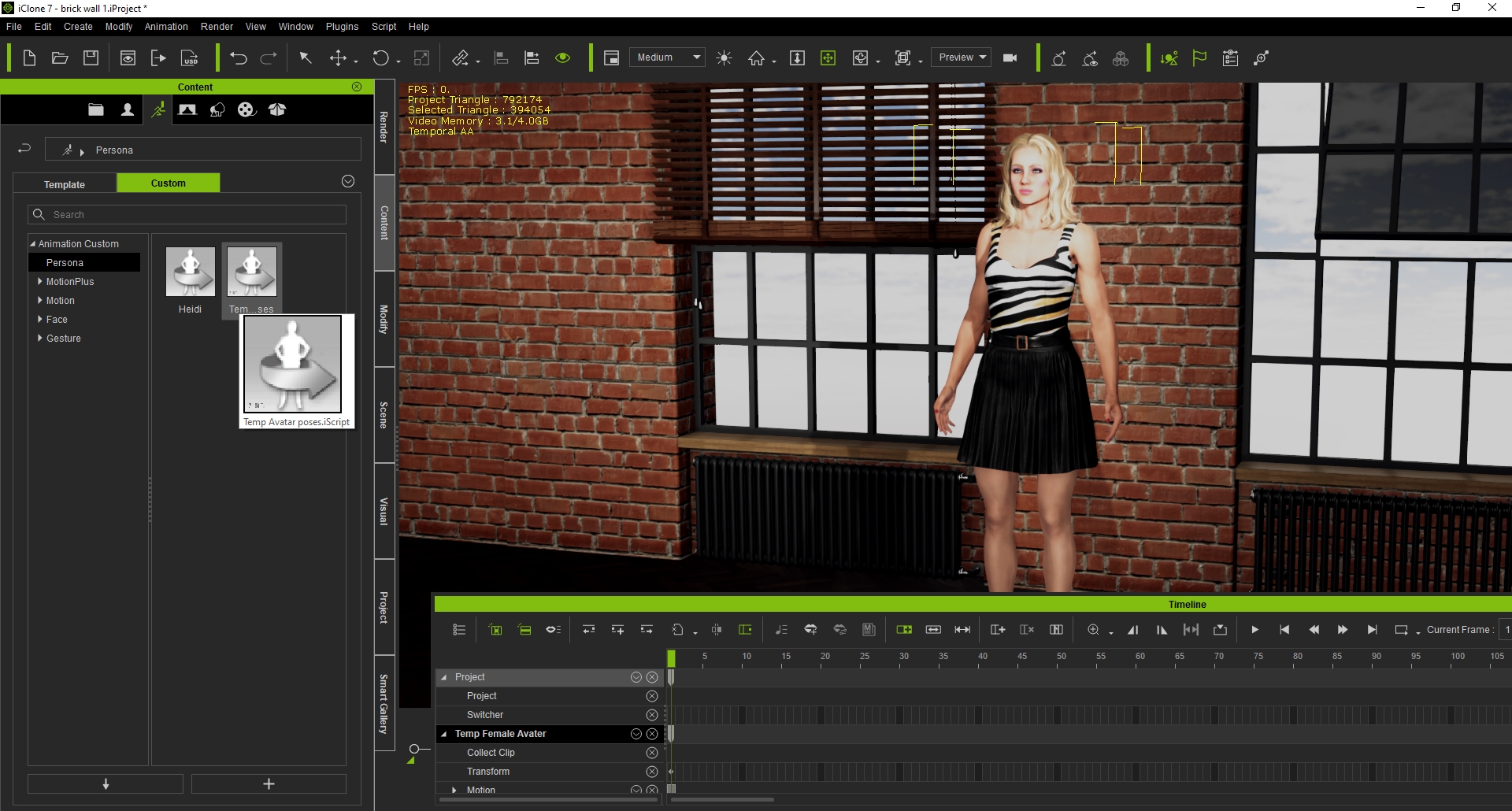The height and width of the screenshot is (811, 1512).
Task: Click the green eye visibility icon
Action: 562,57
